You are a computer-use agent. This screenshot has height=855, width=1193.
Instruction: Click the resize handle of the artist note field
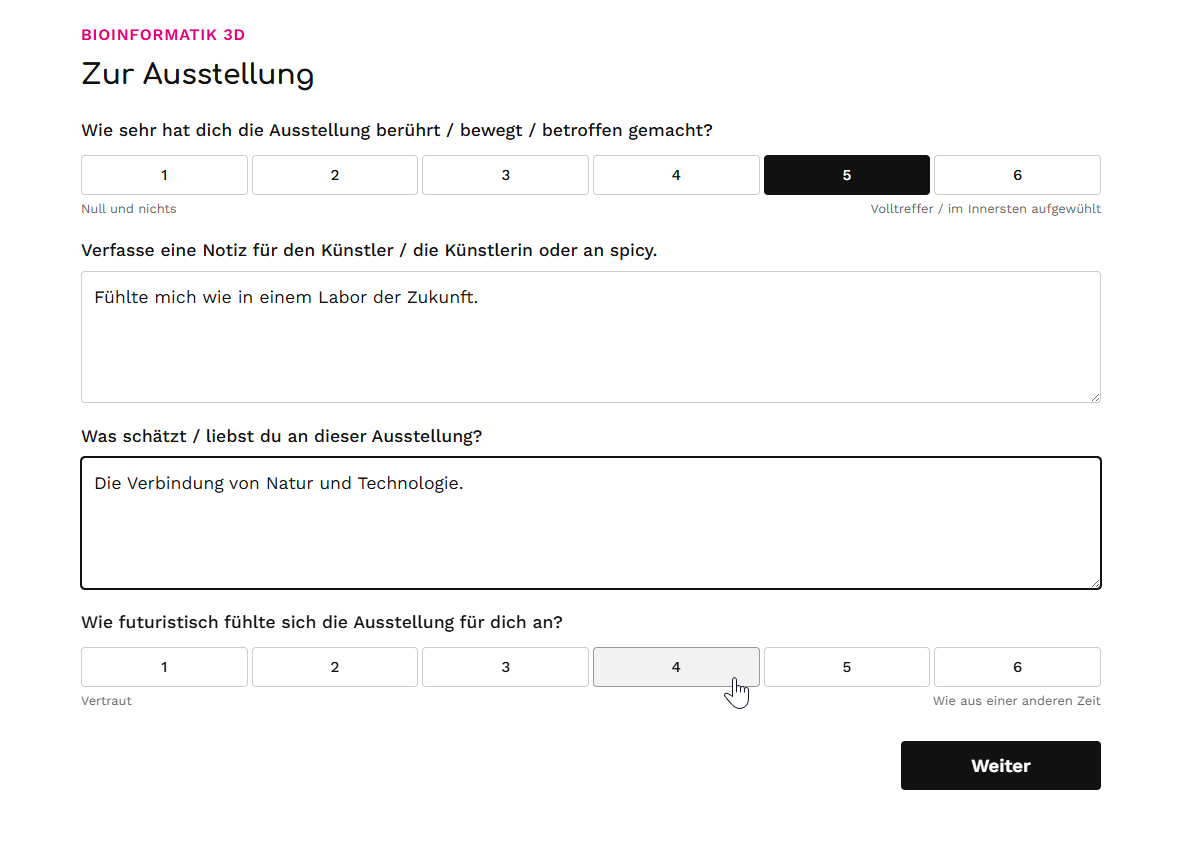pos(1095,397)
